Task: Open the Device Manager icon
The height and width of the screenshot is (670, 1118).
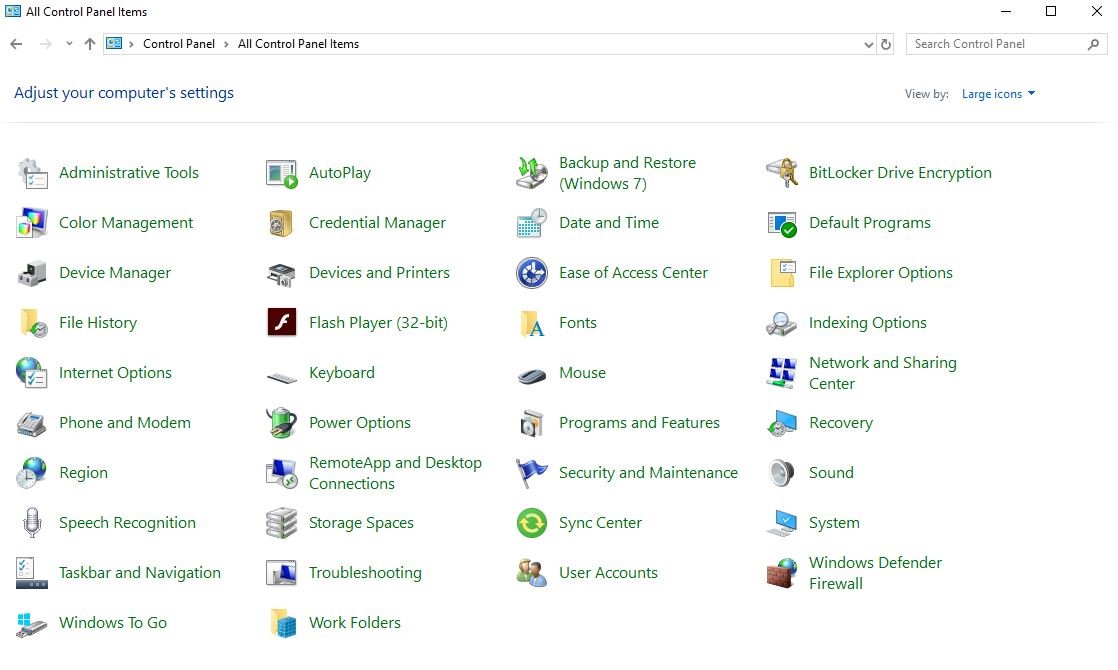Action: [x=32, y=273]
